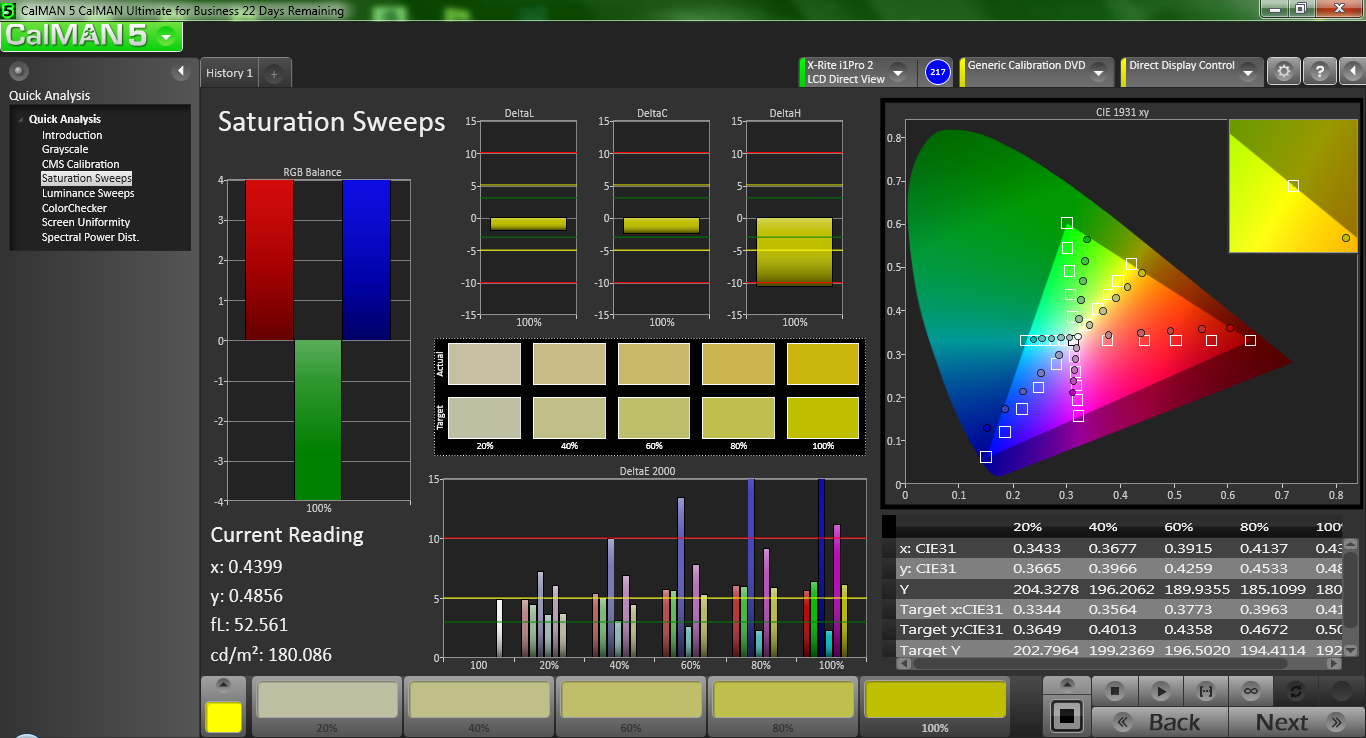
Task: Expand the Direct Display Control dropdown
Action: [1247, 72]
